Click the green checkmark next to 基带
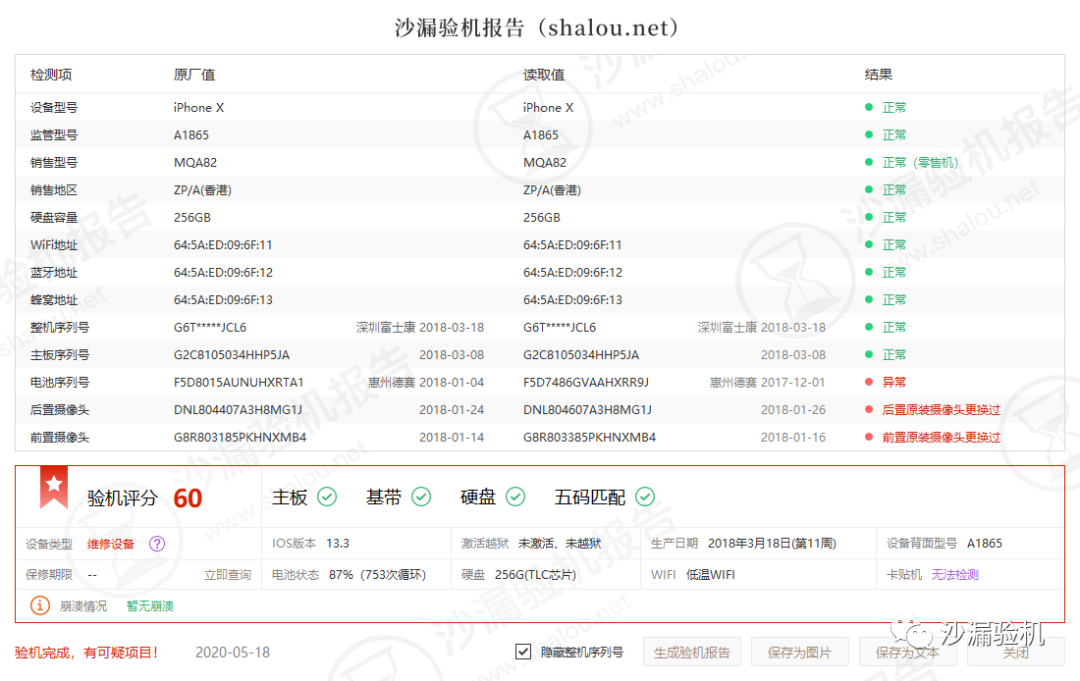 421,496
